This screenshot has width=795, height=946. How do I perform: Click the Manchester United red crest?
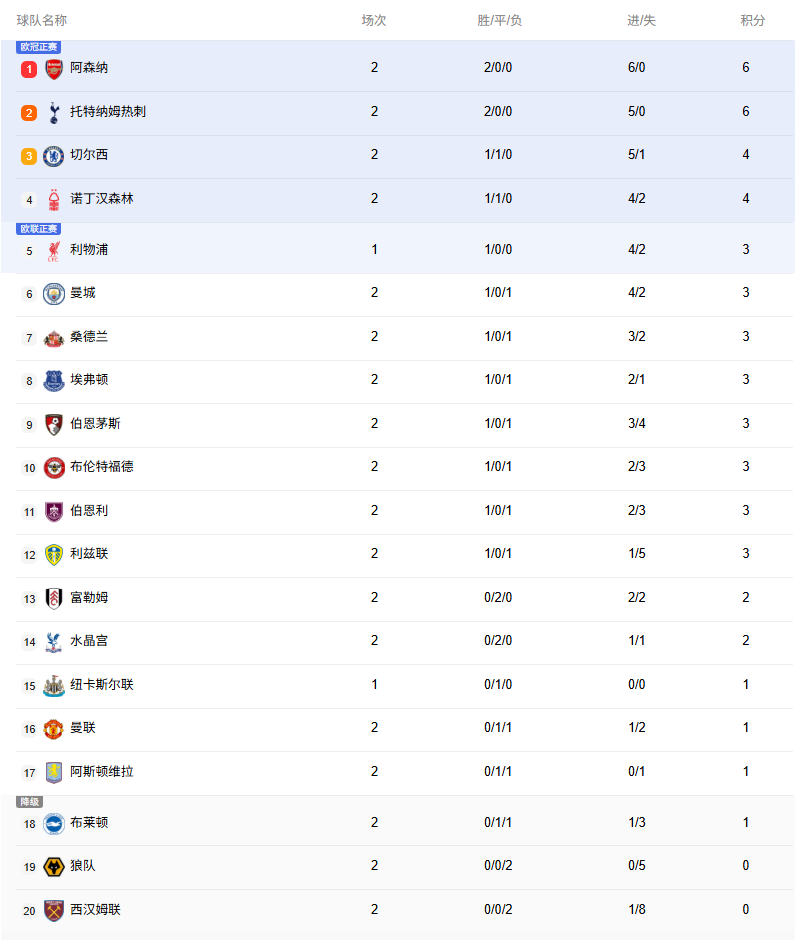coord(54,729)
